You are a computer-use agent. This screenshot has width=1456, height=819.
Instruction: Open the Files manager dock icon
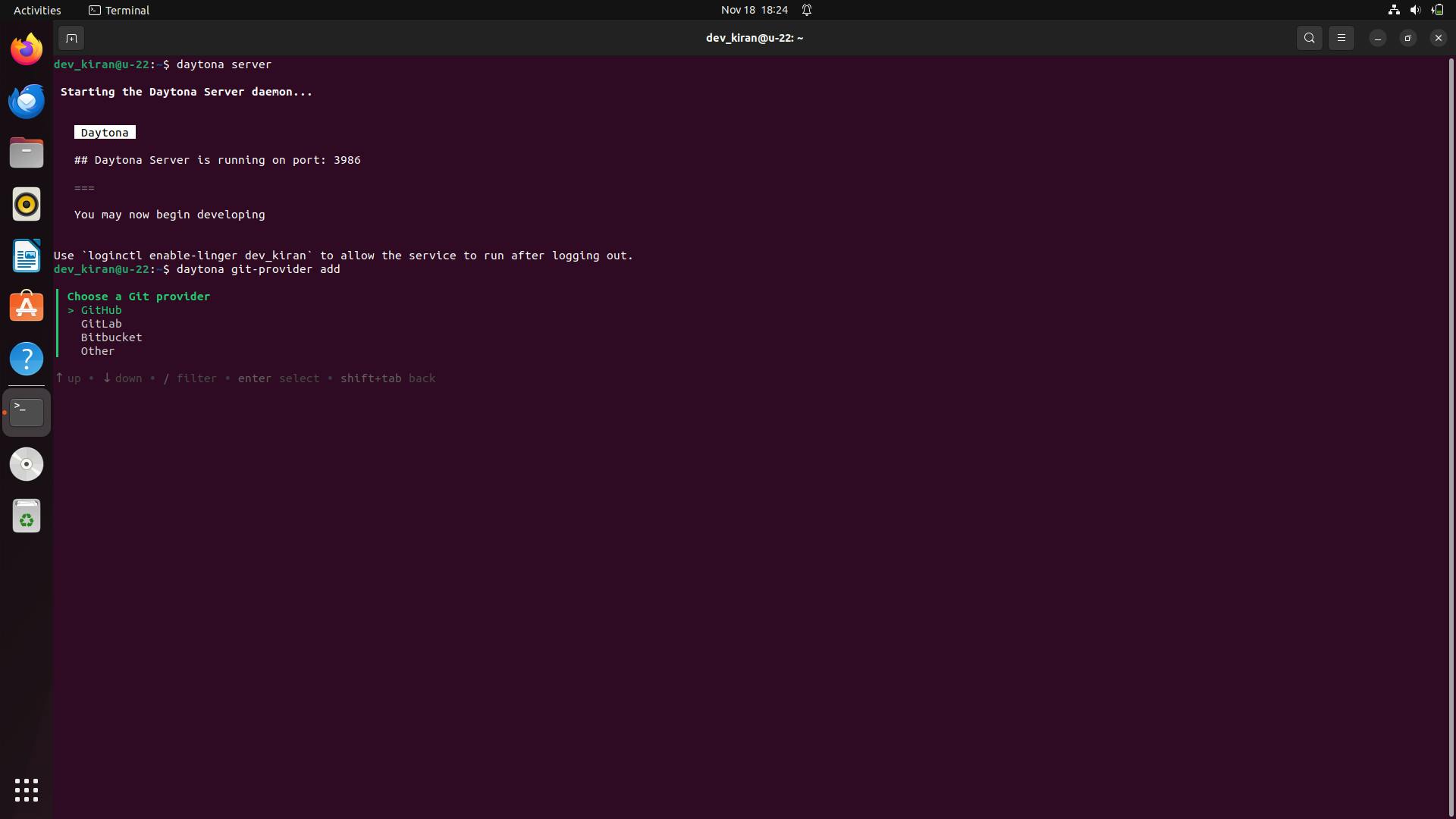tap(27, 152)
